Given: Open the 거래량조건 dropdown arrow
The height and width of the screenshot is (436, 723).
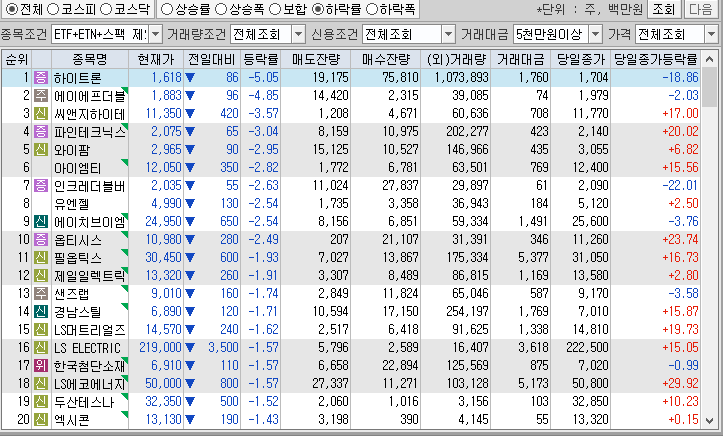Looking at the screenshot, I should [x=299, y=34].
